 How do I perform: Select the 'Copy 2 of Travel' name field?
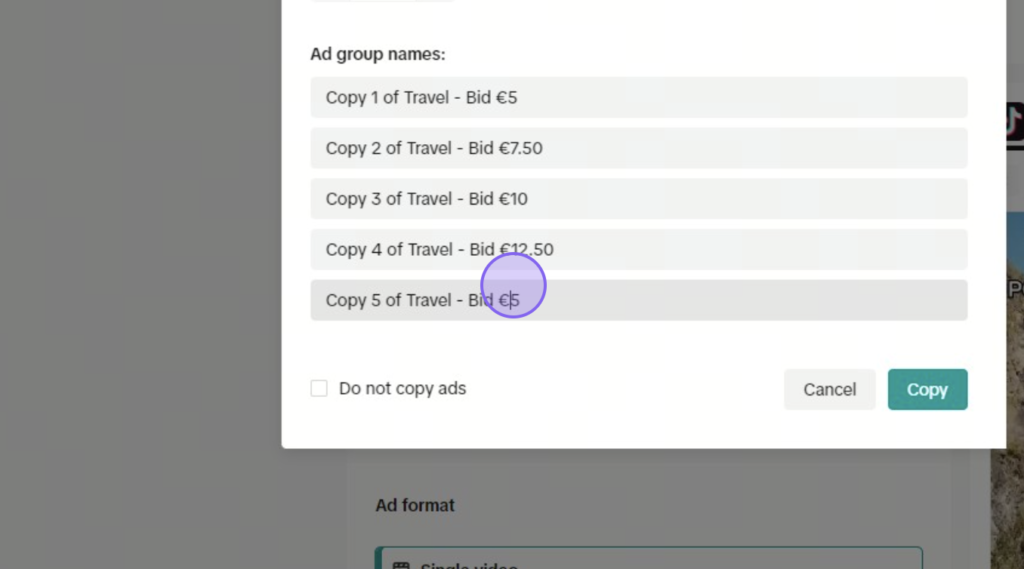point(639,148)
